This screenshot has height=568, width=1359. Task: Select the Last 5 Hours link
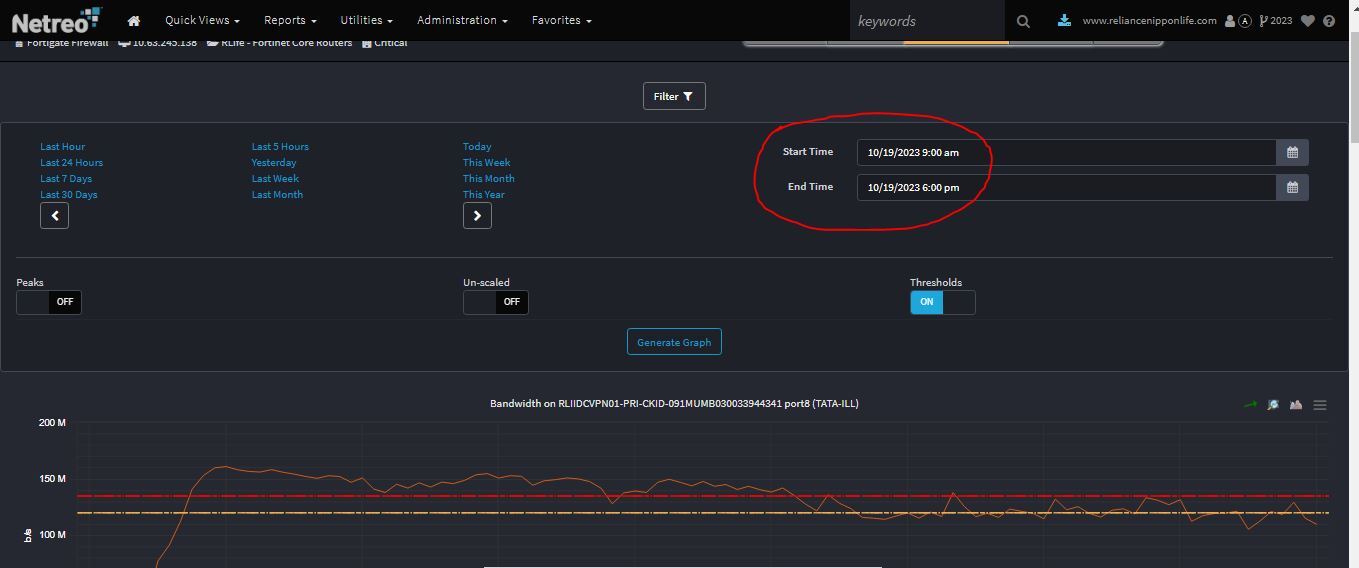[x=280, y=147]
